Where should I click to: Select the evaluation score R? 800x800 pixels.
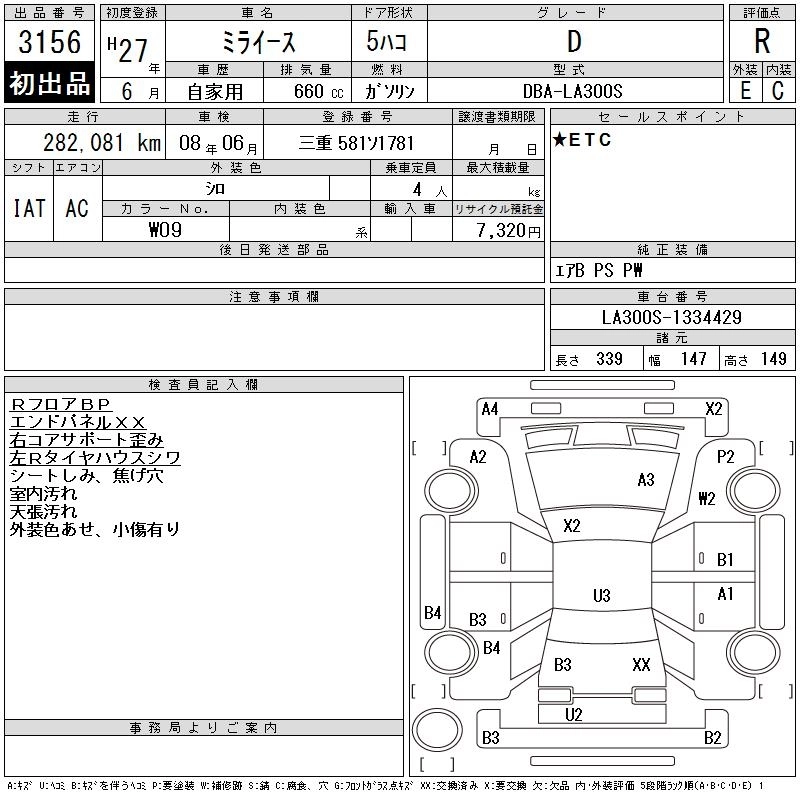(x=762, y=41)
